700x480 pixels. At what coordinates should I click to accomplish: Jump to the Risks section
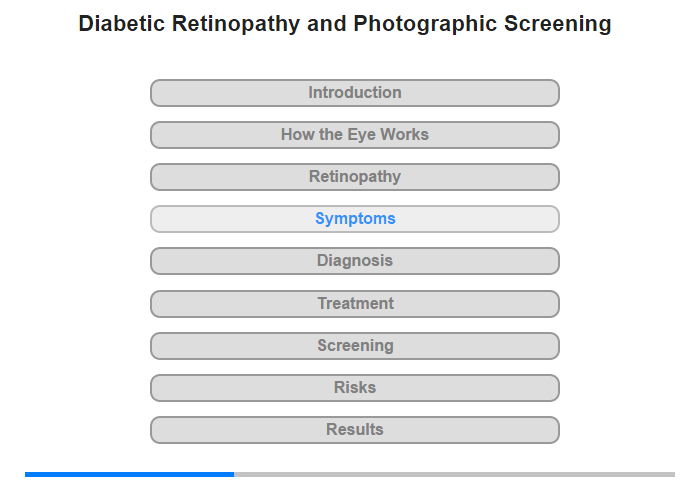click(x=355, y=388)
